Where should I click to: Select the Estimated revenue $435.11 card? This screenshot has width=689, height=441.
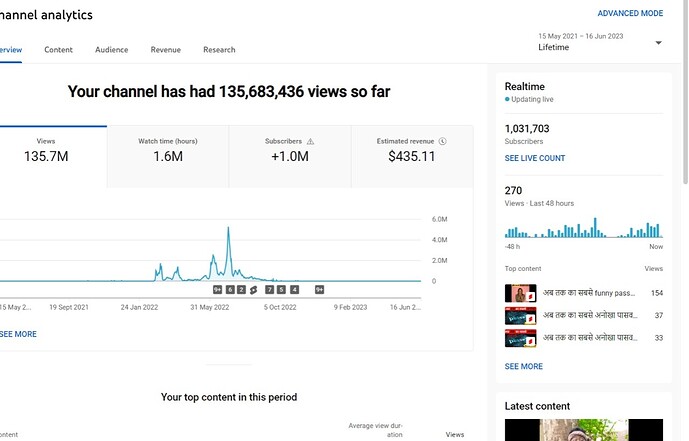click(x=412, y=157)
